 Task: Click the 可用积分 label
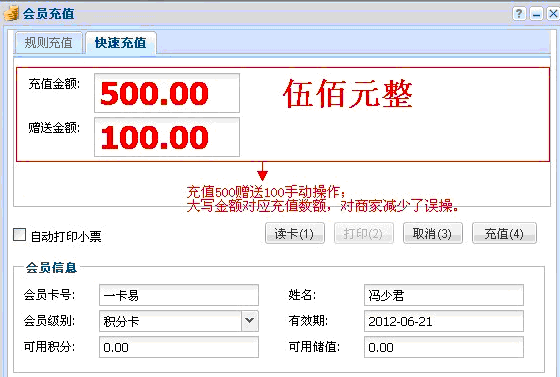[x=49, y=347]
